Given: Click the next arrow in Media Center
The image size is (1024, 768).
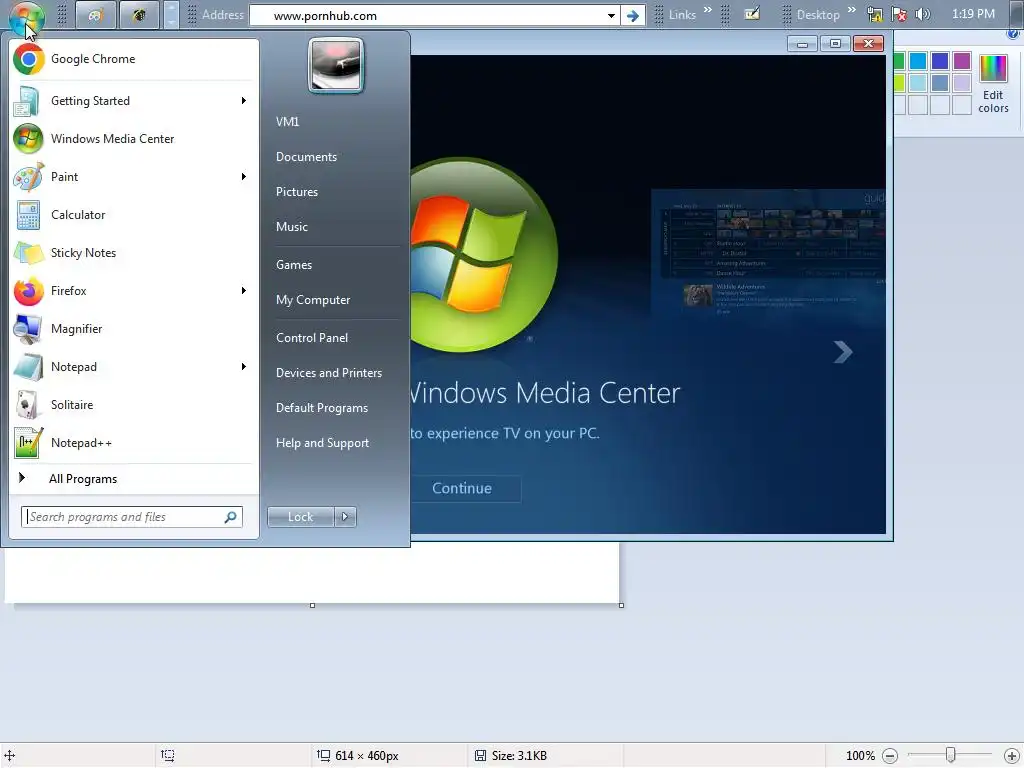Looking at the screenshot, I should coord(843,353).
